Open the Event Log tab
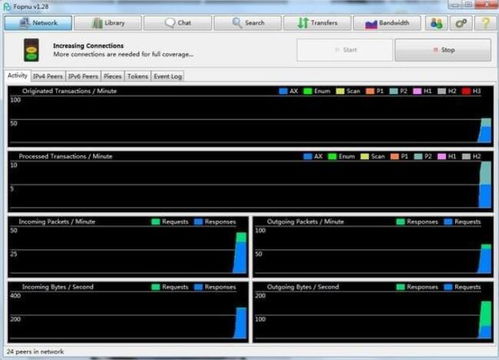This screenshot has height=360, width=499. [168, 76]
